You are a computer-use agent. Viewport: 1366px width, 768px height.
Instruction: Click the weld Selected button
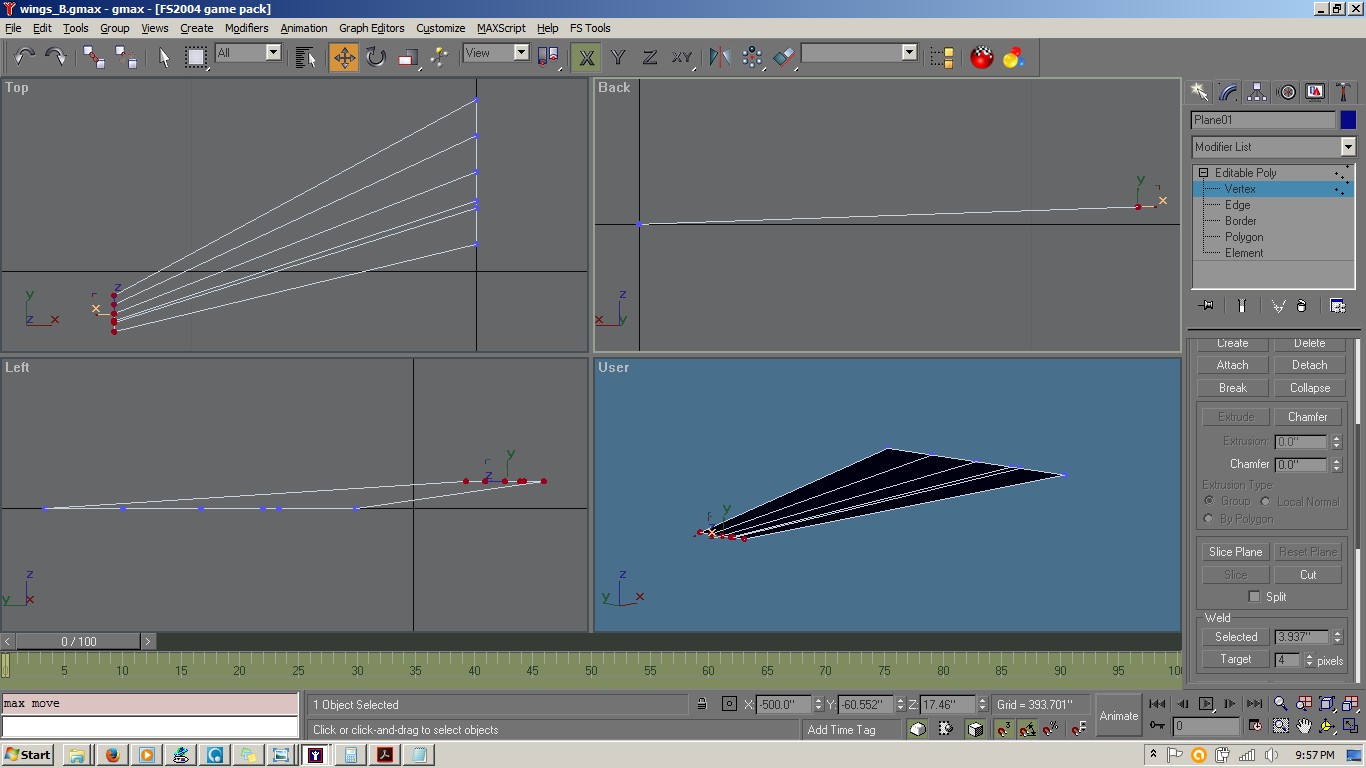click(1236, 637)
